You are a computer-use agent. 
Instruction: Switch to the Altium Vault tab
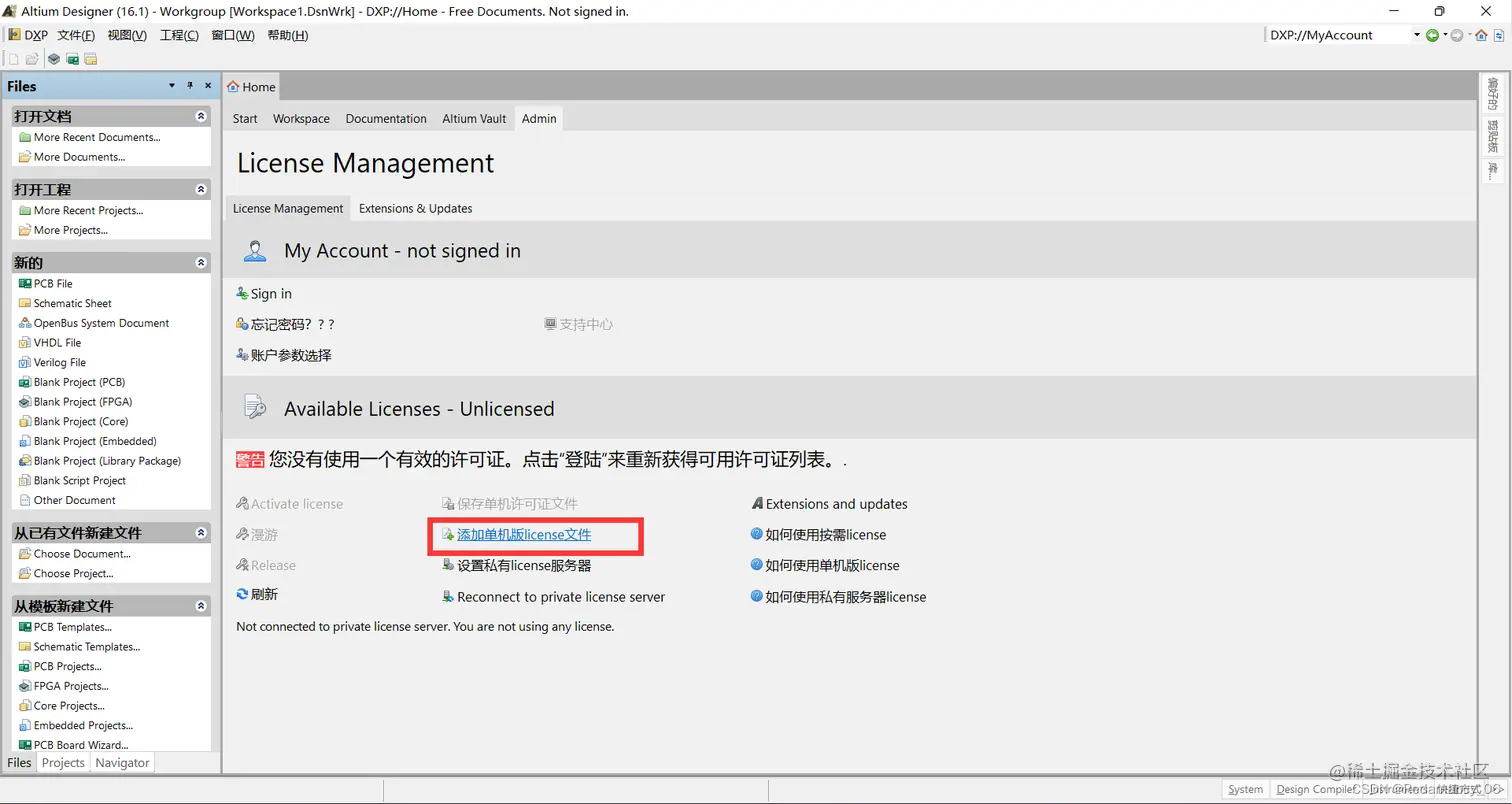pos(474,118)
